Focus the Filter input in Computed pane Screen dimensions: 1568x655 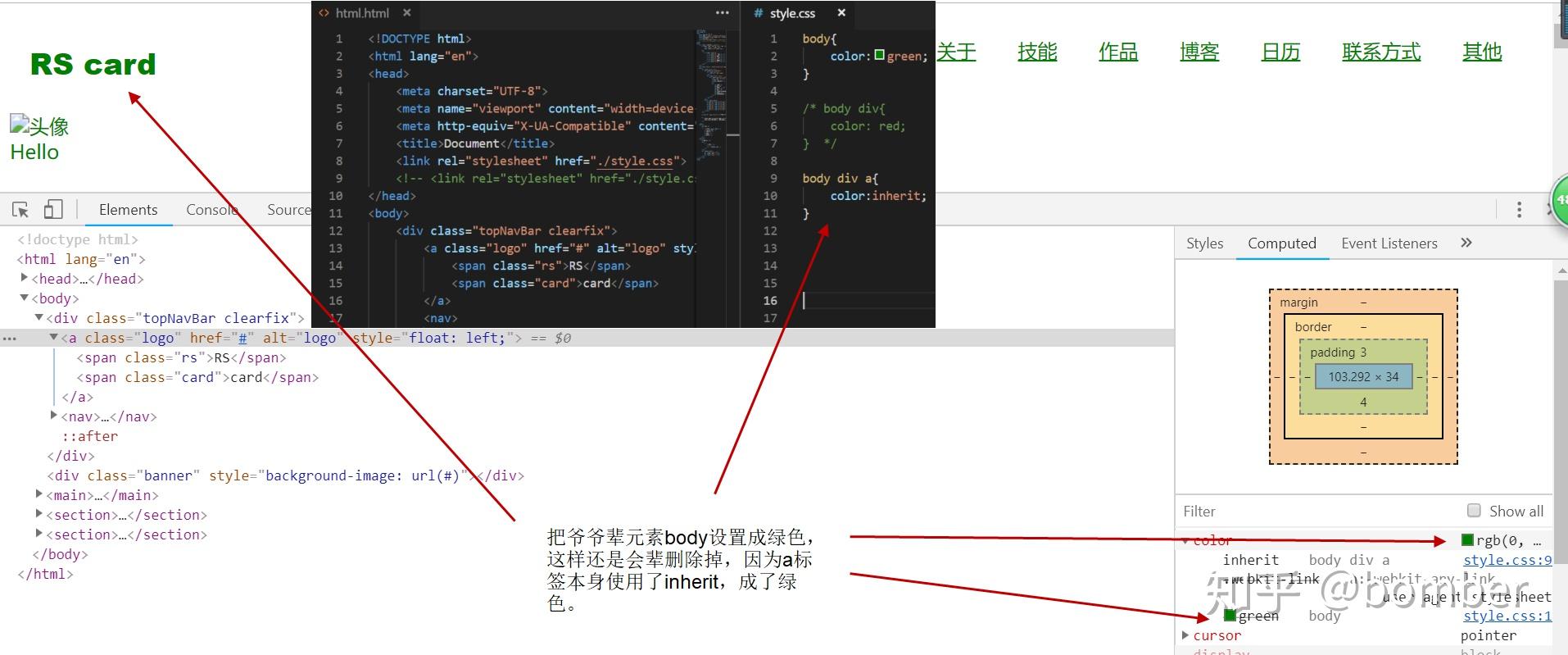1319,511
